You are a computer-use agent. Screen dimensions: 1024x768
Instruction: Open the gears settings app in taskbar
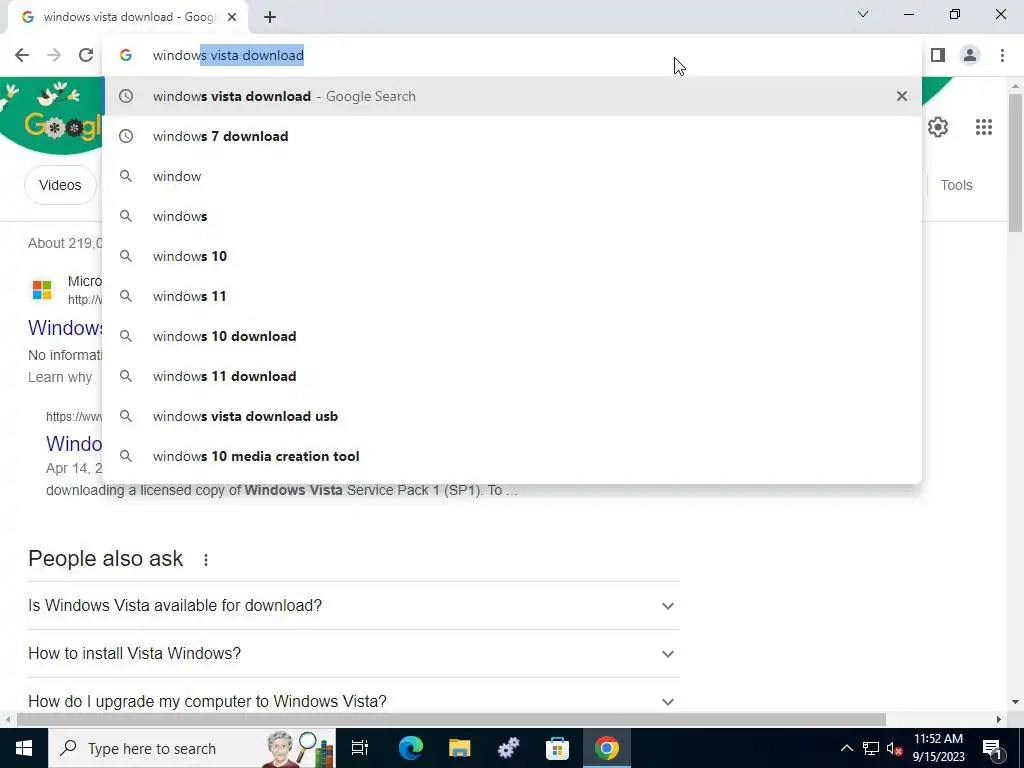(508, 748)
